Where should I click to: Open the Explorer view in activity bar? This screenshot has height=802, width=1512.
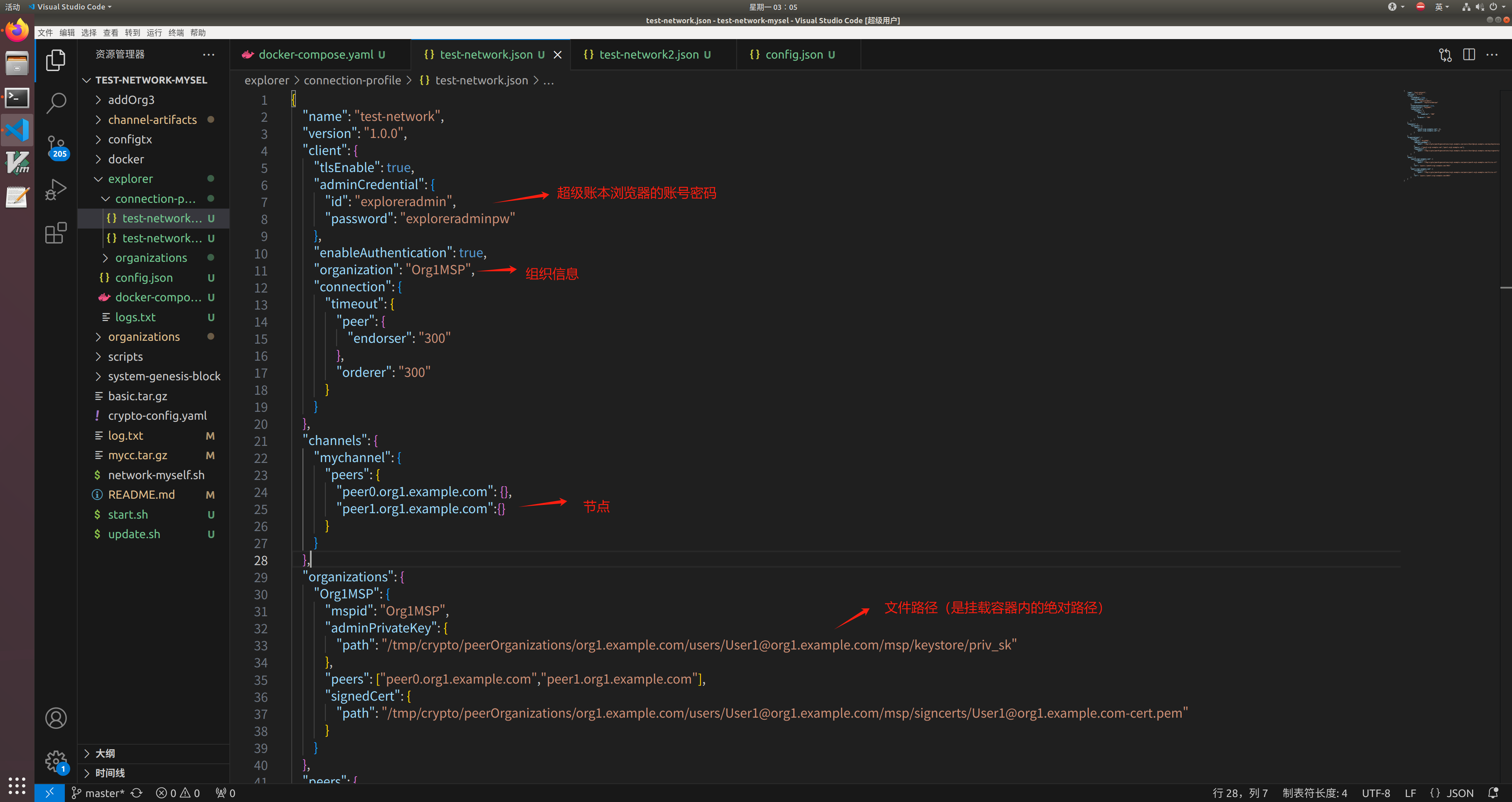[56, 60]
